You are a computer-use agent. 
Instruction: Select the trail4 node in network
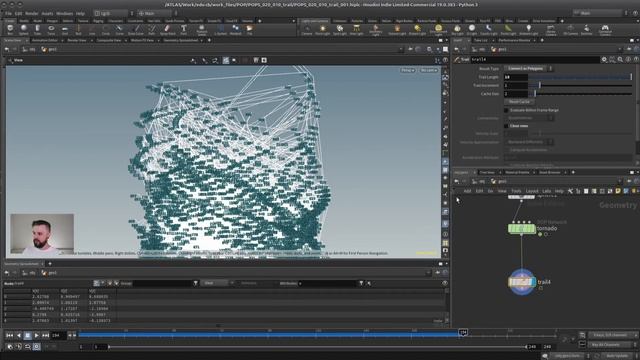(522, 282)
